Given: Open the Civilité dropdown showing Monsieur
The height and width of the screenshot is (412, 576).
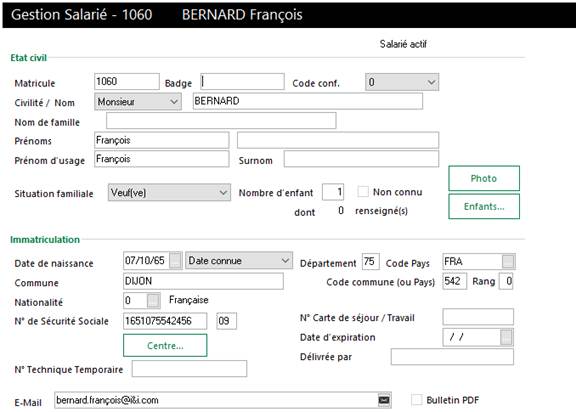Looking at the screenshot, I should pyautogui.click(x=138, y=102).
